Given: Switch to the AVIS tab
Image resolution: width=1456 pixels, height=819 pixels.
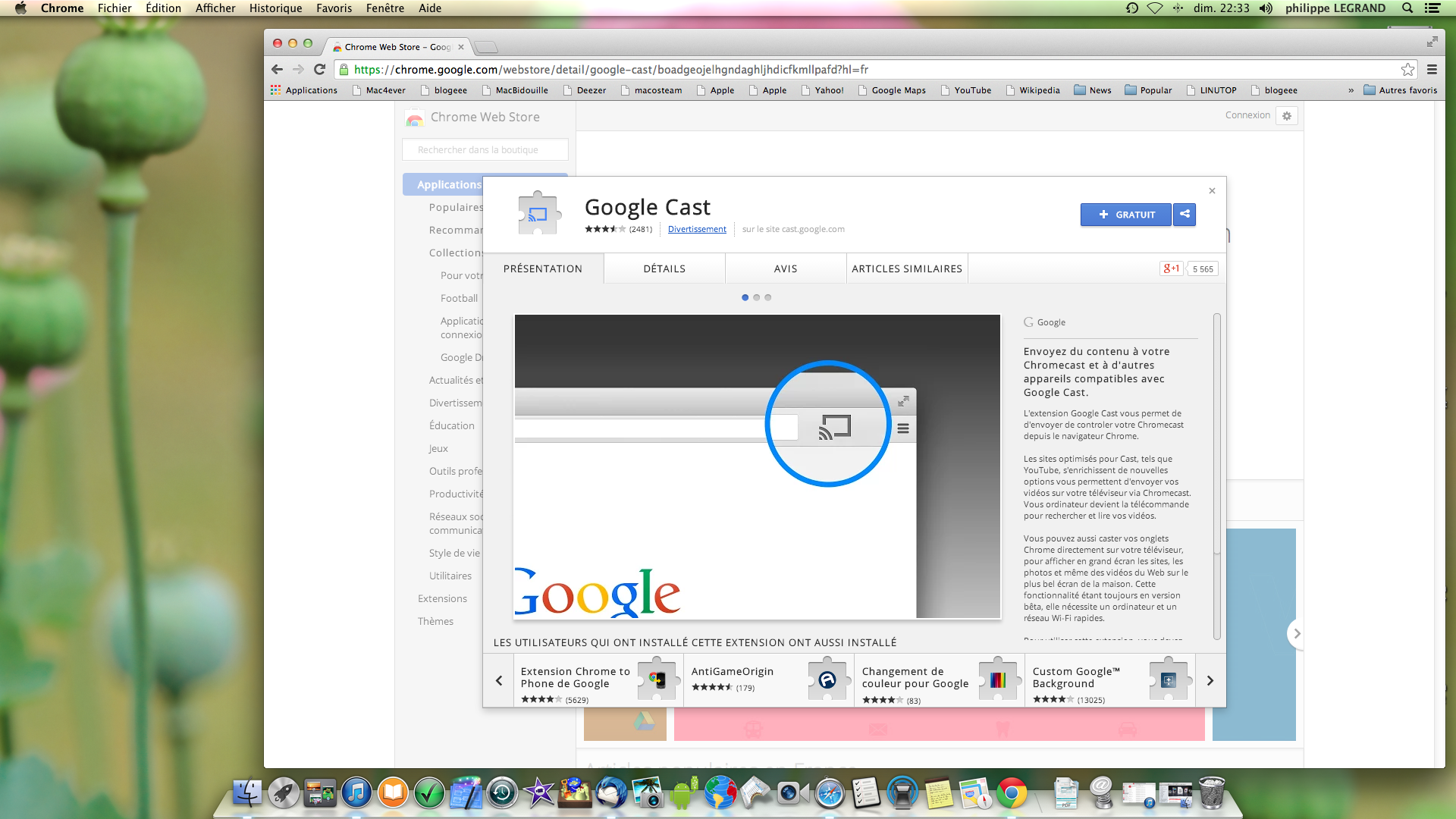Looking at the screenshot, I should [x=786, y=268].
